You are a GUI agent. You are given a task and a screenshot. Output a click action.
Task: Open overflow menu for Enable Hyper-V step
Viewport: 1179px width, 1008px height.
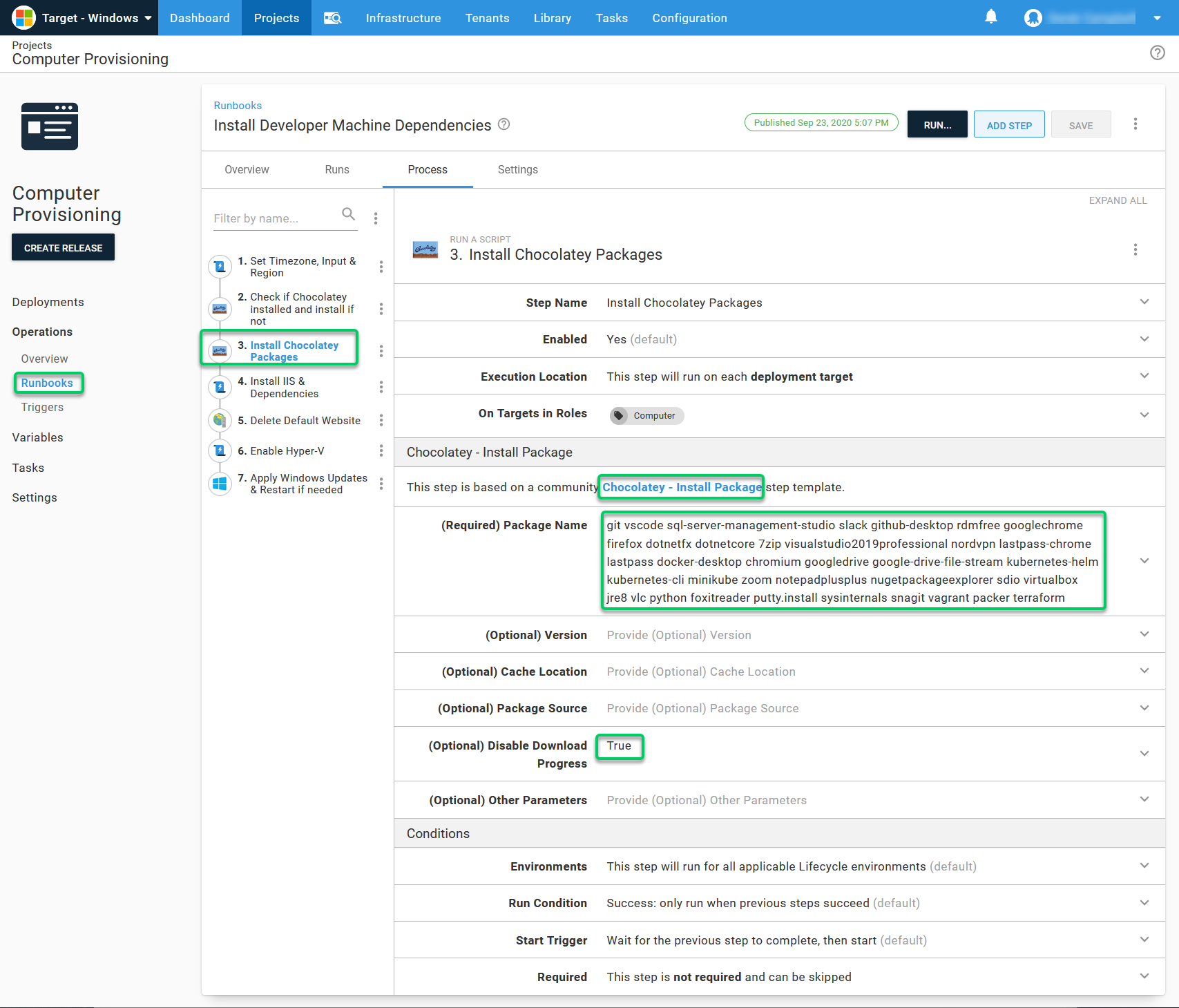coord(381,451)
